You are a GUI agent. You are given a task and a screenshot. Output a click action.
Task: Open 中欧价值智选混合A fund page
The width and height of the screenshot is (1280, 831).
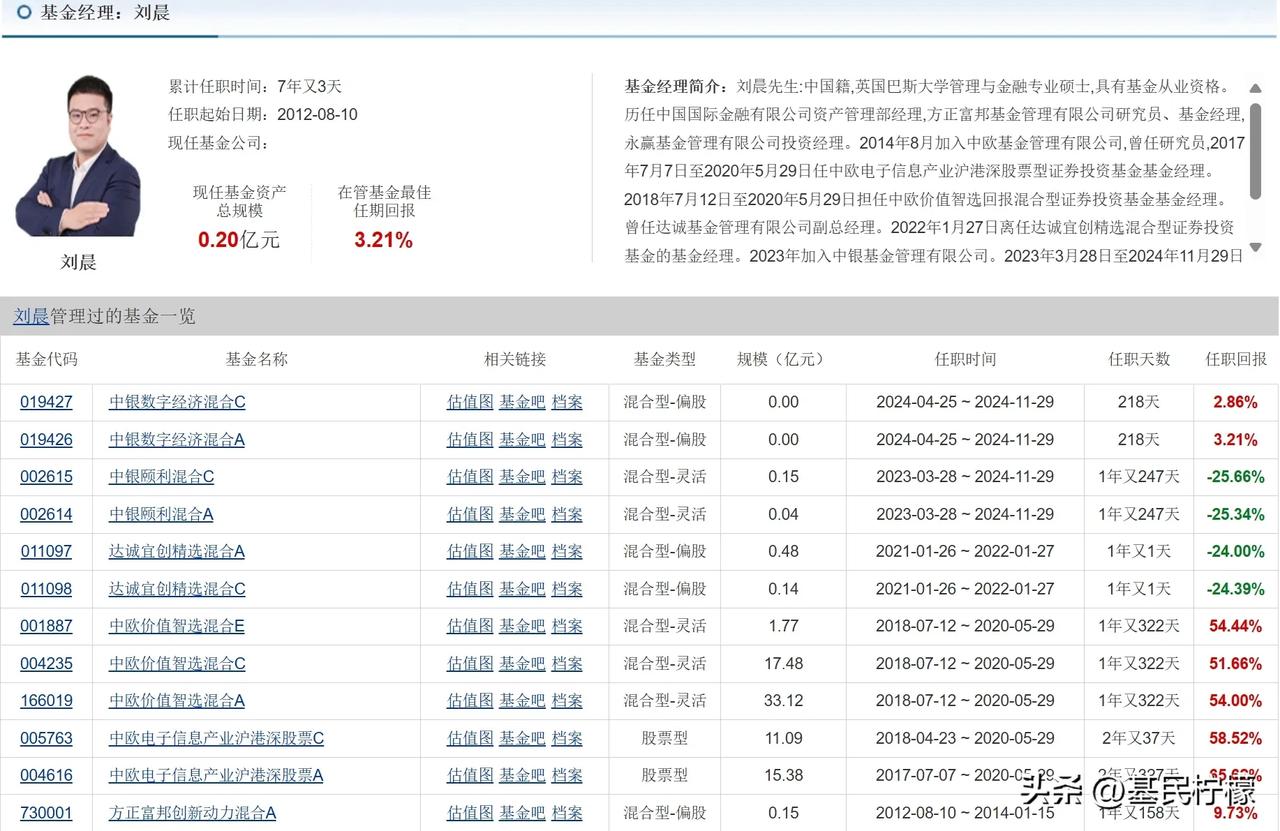click(x=177, y=701)
